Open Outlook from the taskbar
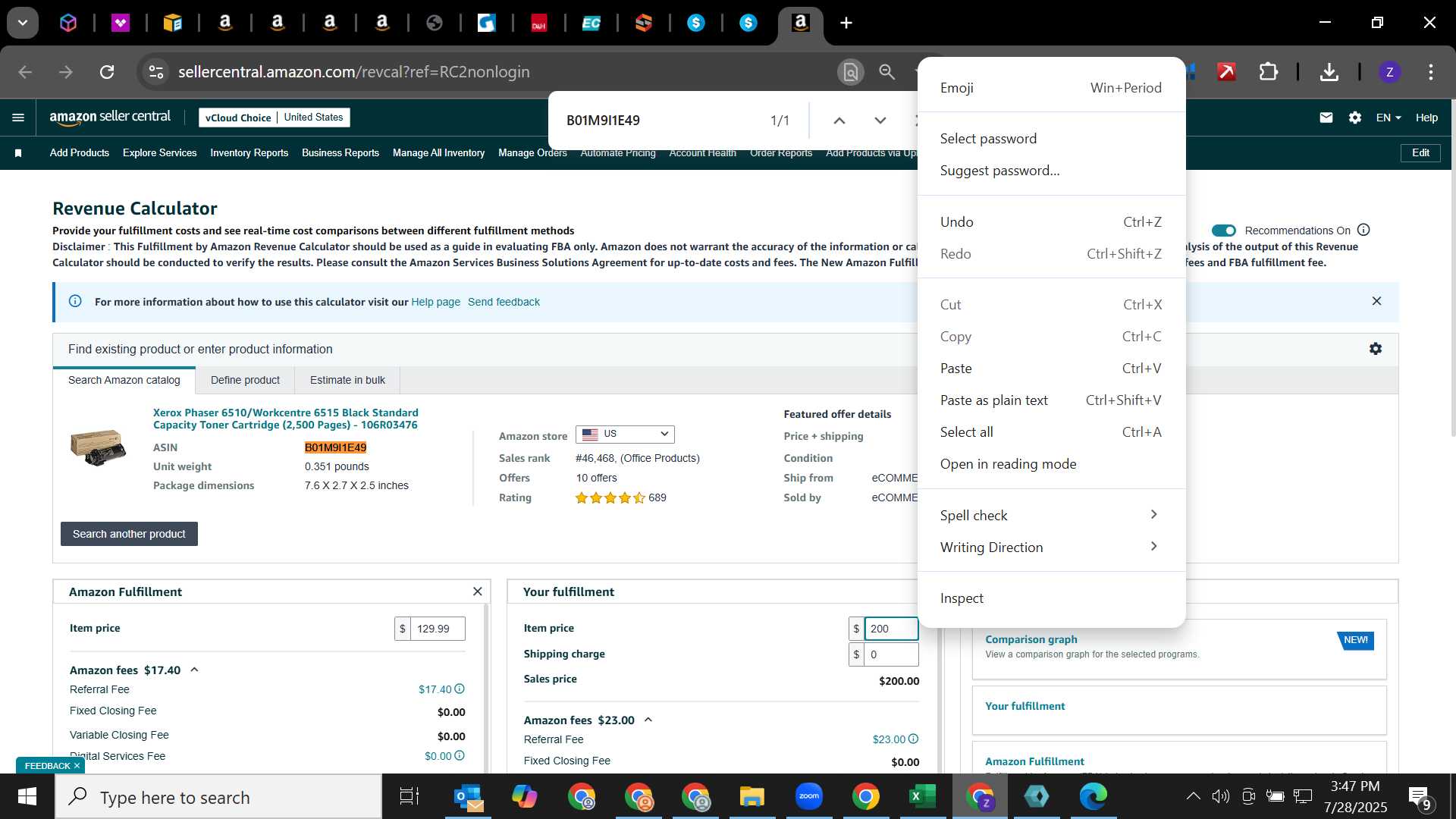Screen dimensions: 1456x819 click(468, 796)
